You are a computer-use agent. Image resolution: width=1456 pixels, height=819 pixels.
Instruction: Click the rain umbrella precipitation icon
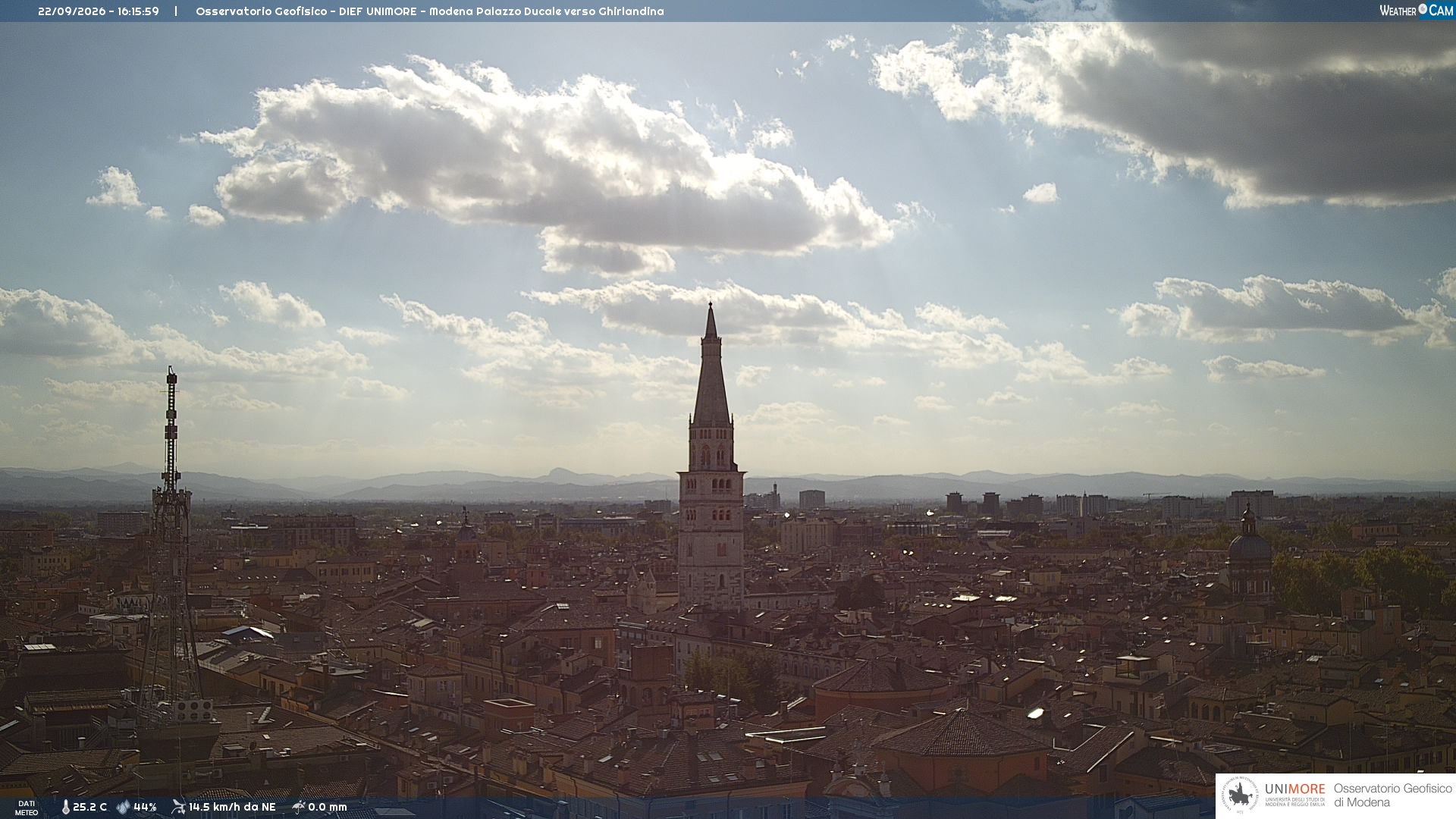pyautogui.click(x=298, y=807)
